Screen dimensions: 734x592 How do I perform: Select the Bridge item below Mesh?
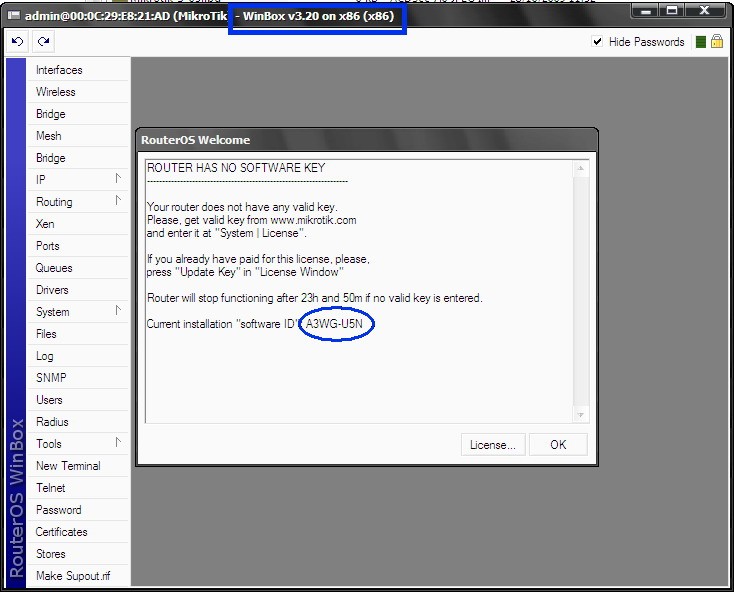78,158
